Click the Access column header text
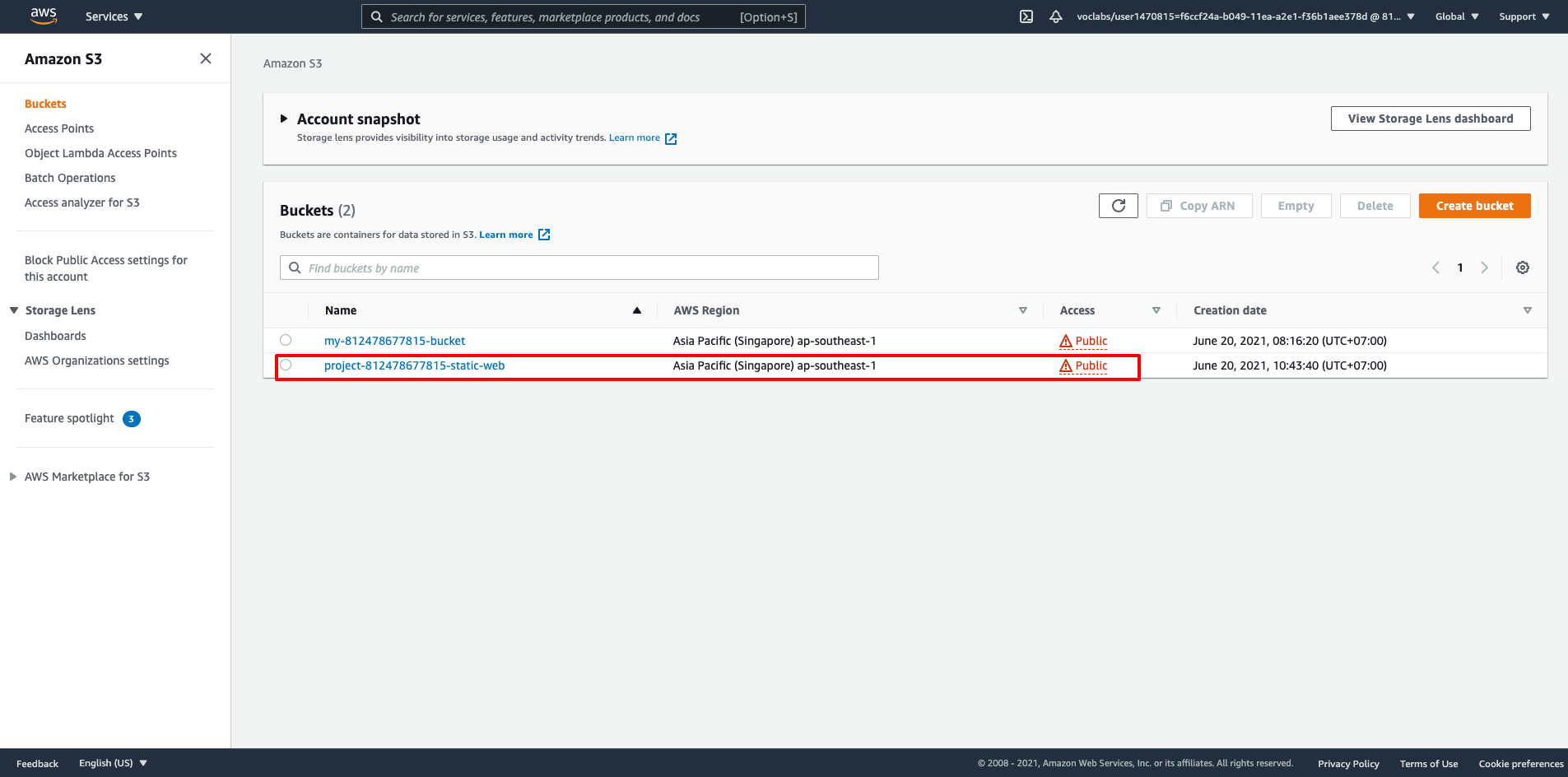Image resolution: width=1568 pixels, height=777 pixels. tap(1077, 310)
